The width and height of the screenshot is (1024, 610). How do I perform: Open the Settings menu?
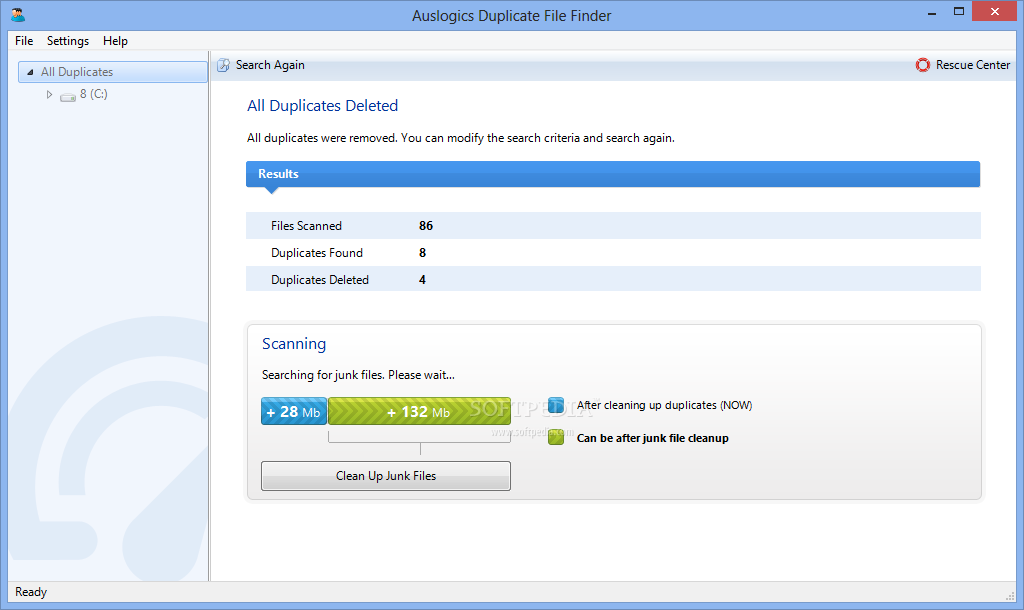pos(68,40)
